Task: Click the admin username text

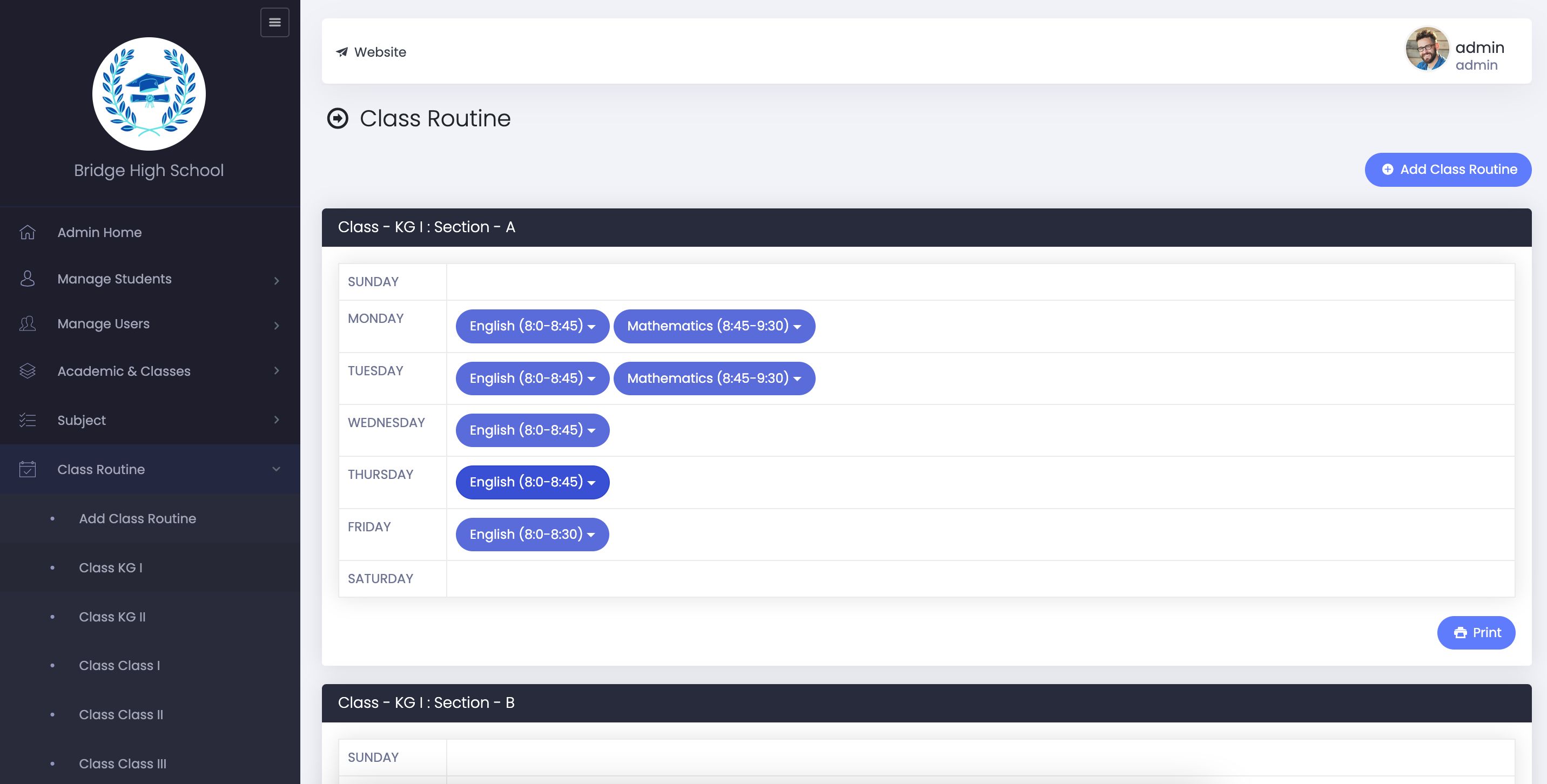Action: coord(1479,48)
